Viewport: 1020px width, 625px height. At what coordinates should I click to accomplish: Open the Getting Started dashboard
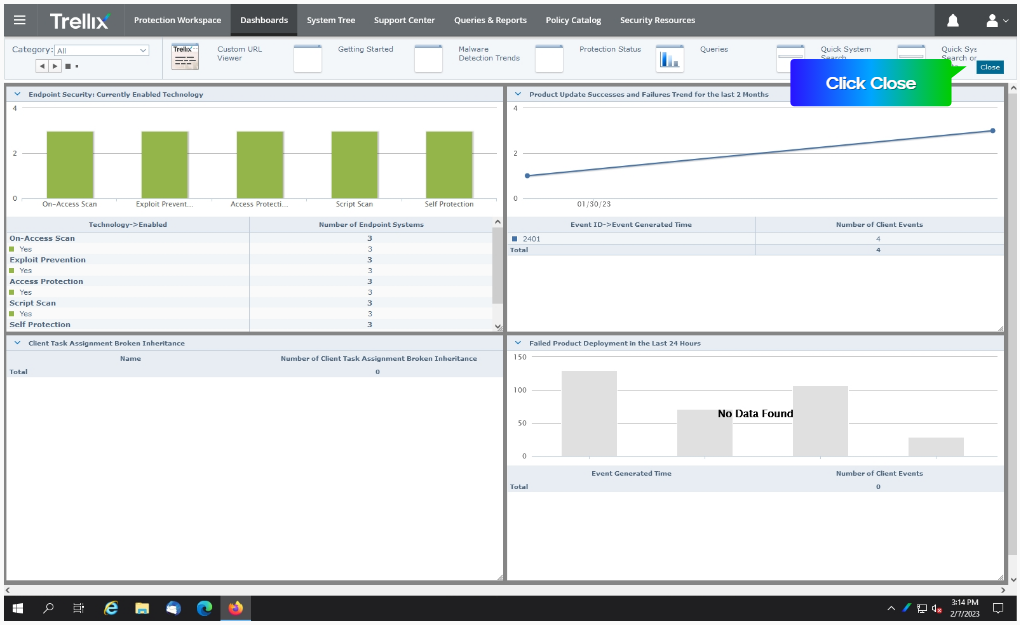308,59
